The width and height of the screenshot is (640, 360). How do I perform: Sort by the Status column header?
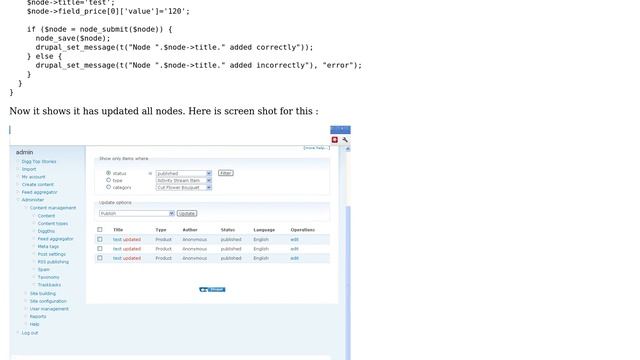coord(228,230)
